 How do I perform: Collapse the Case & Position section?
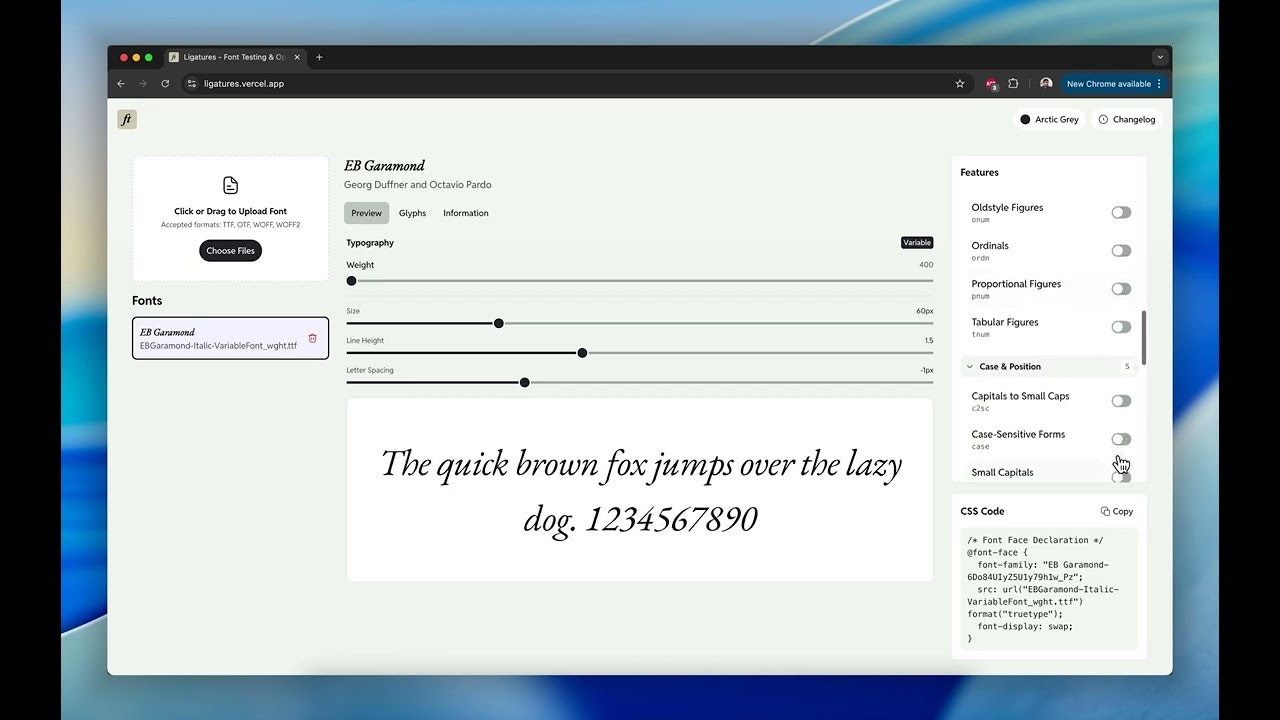tap(968, 366)
